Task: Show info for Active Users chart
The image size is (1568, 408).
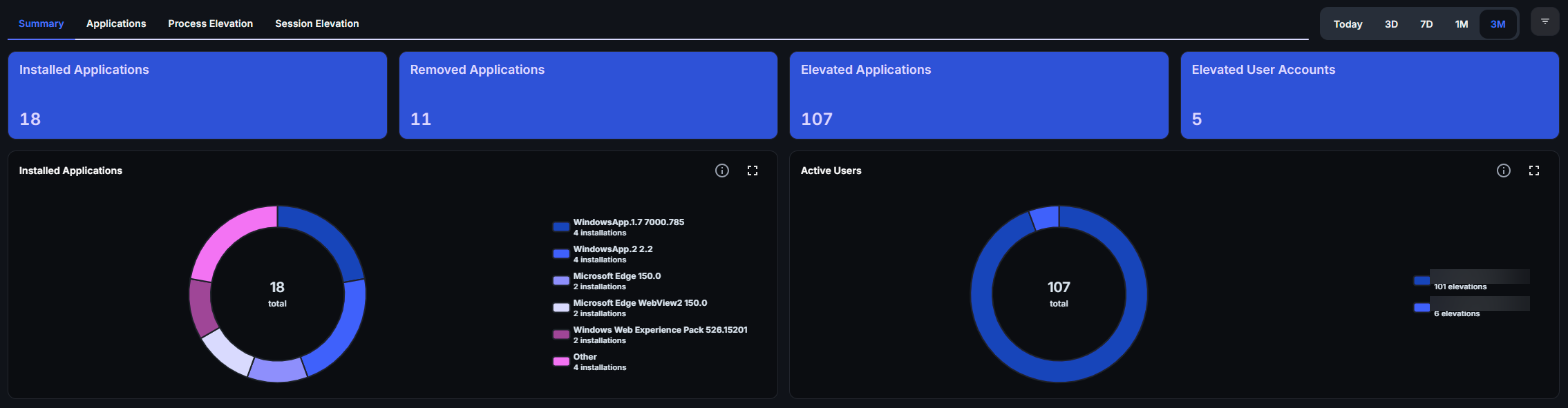Action: coord(1503,171)
